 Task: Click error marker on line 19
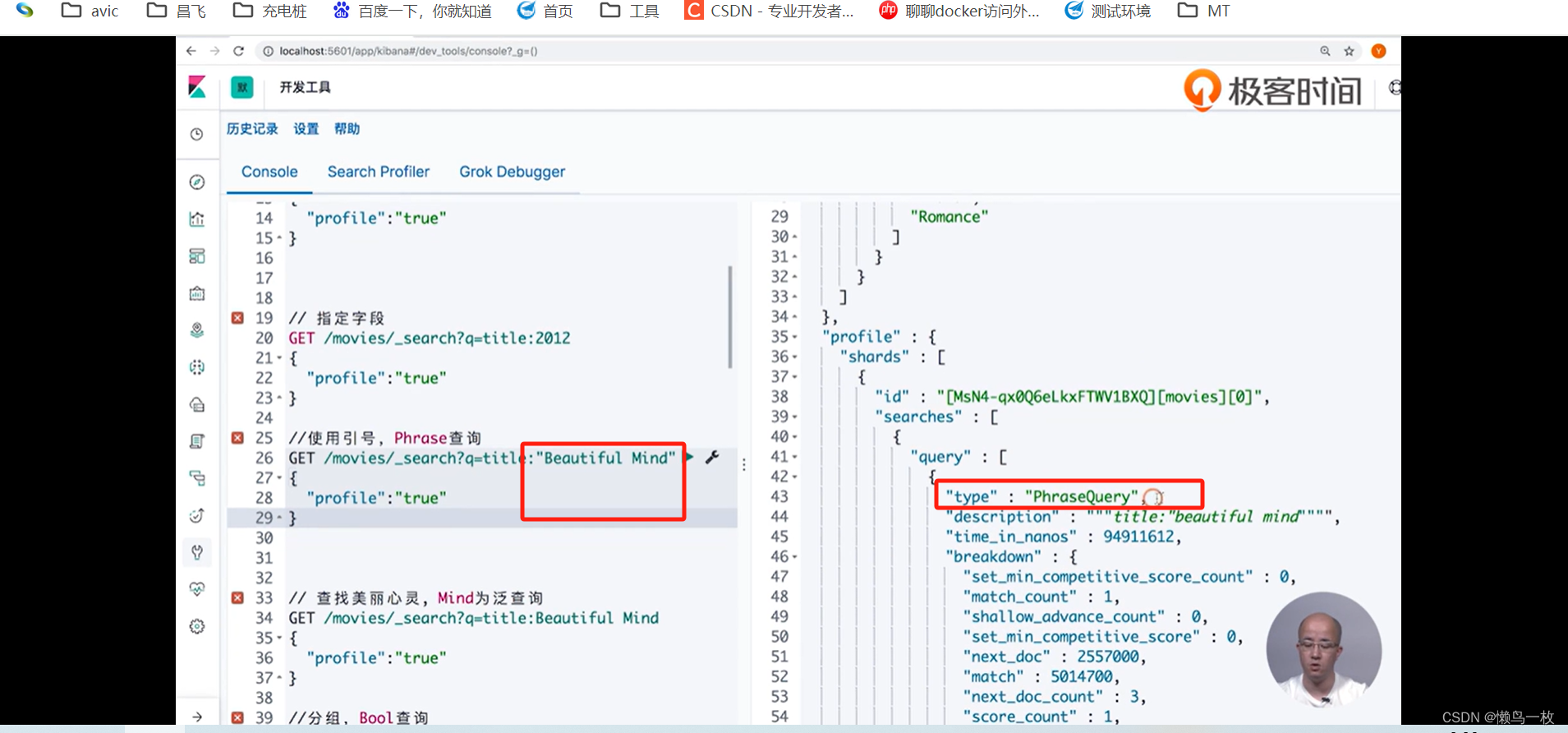coord(237,318)
